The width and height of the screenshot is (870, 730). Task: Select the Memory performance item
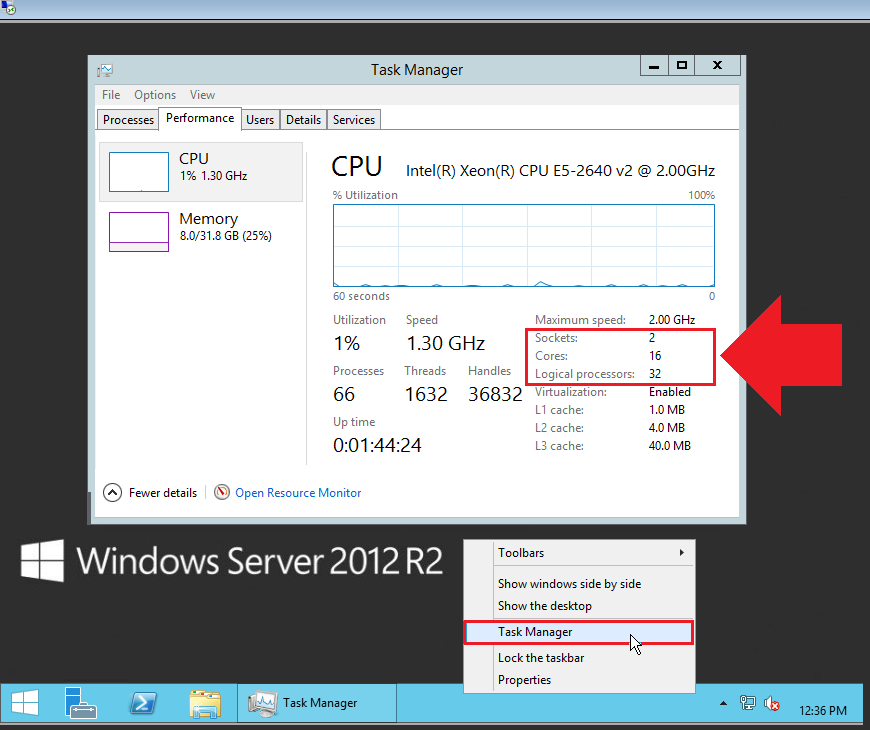click(x=201, y=231)
